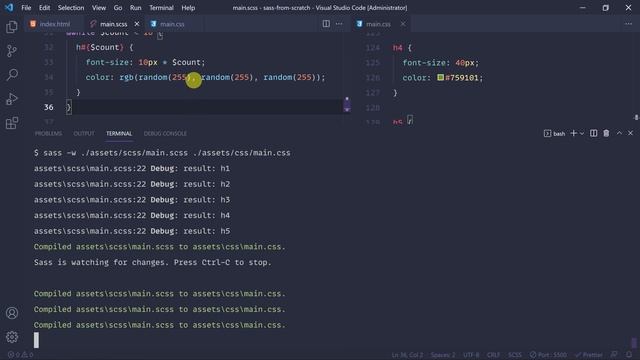Image resolution: width=640 pixels, height=360 pixels.
Task: Open the Search view in activity bar
Action: click(x=12, y=75)
